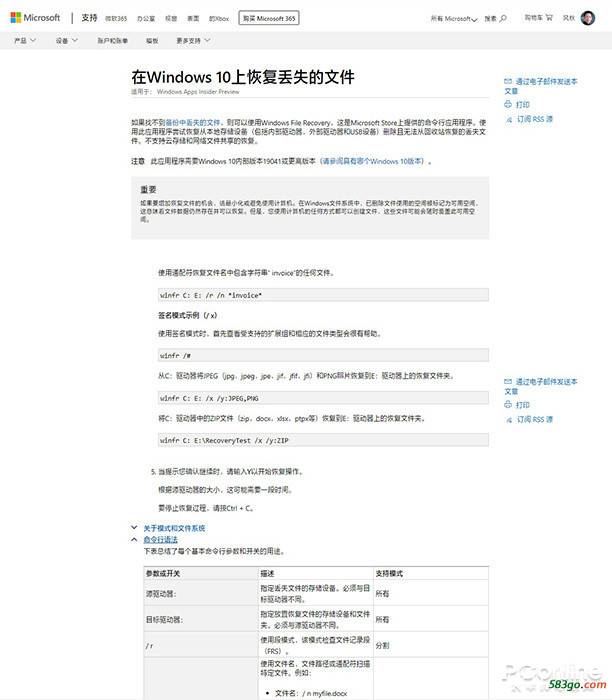
Task: Click the 重要 notice heading
Action: click(x=148, y=190)
